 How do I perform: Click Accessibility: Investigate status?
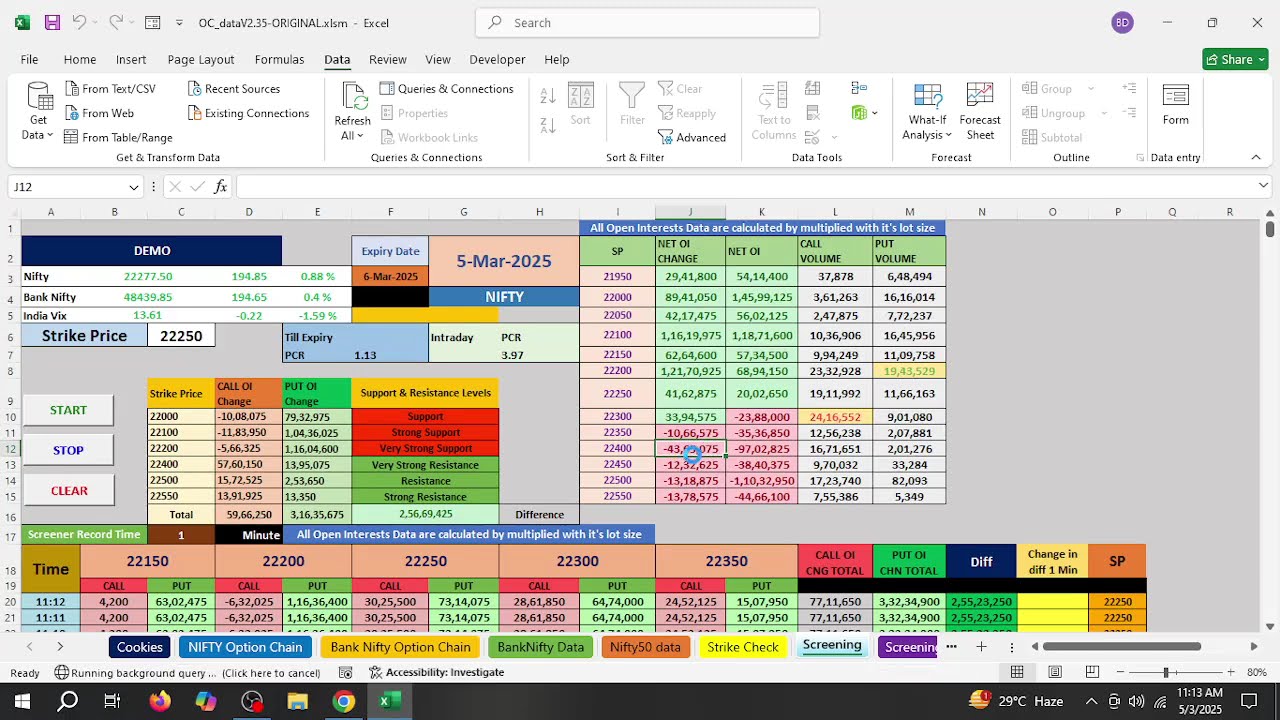pos(436,672)
